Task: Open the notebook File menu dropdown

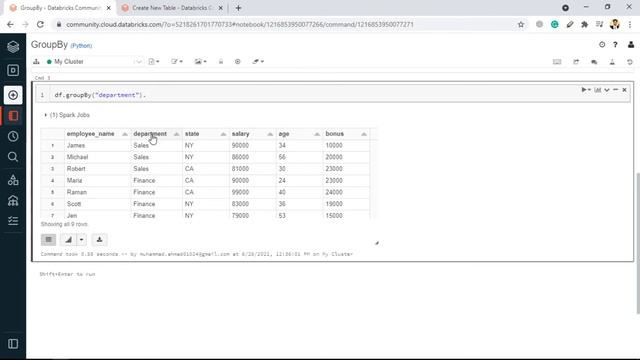Action: 154,62
